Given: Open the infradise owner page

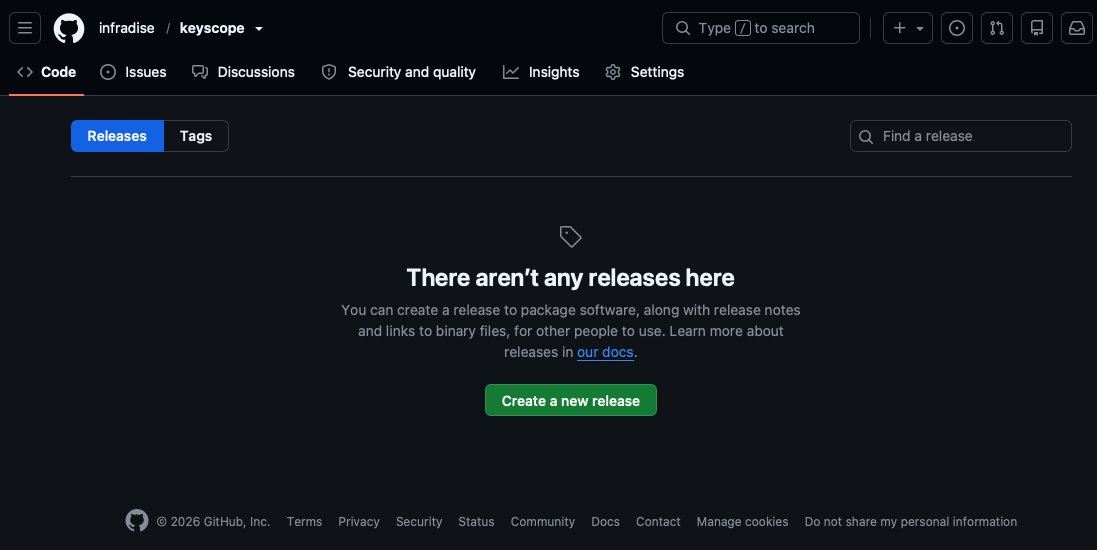Looking at the screenshot, I should [127, 28].
